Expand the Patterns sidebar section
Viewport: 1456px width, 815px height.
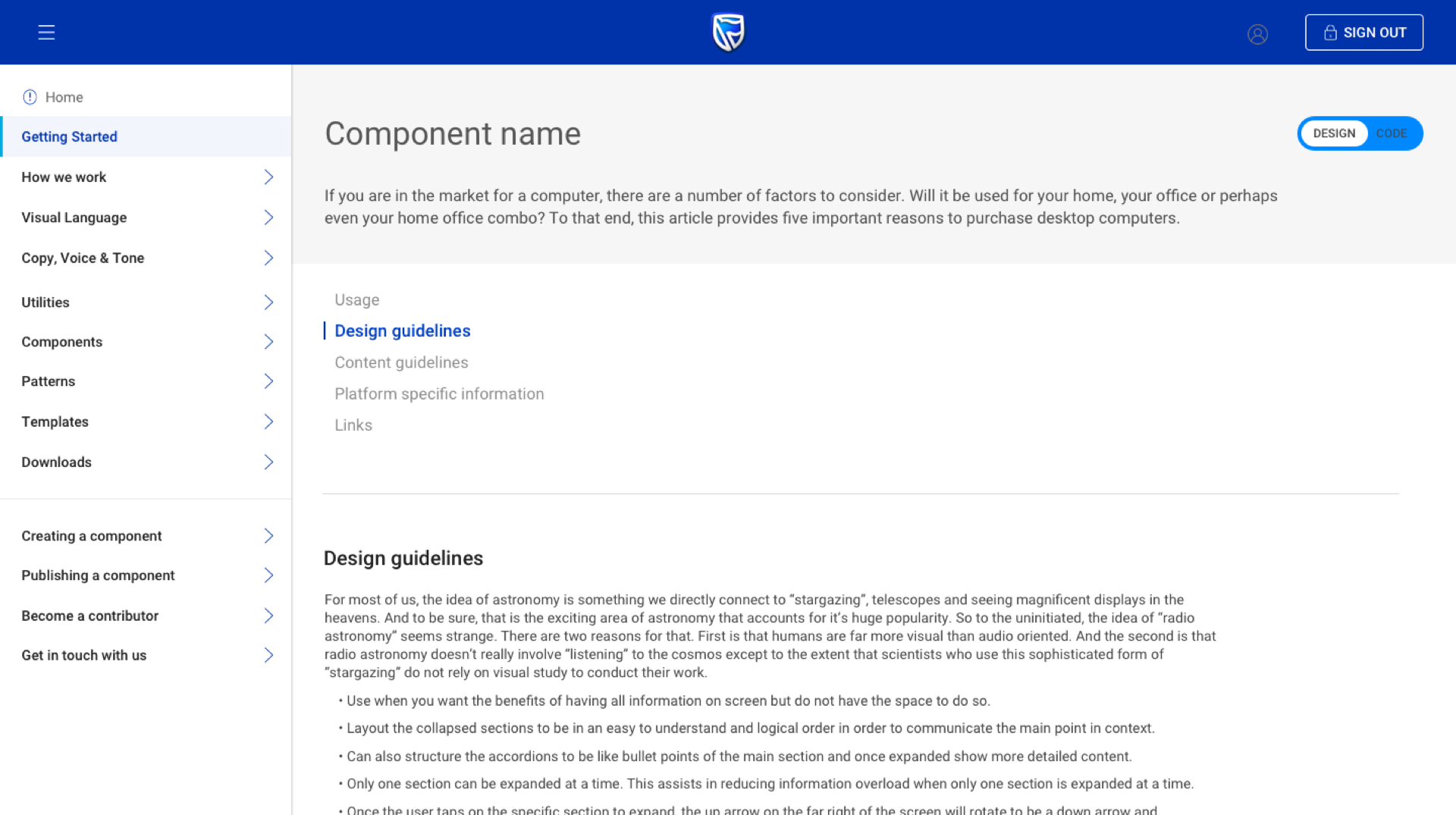tap(49, 381)
